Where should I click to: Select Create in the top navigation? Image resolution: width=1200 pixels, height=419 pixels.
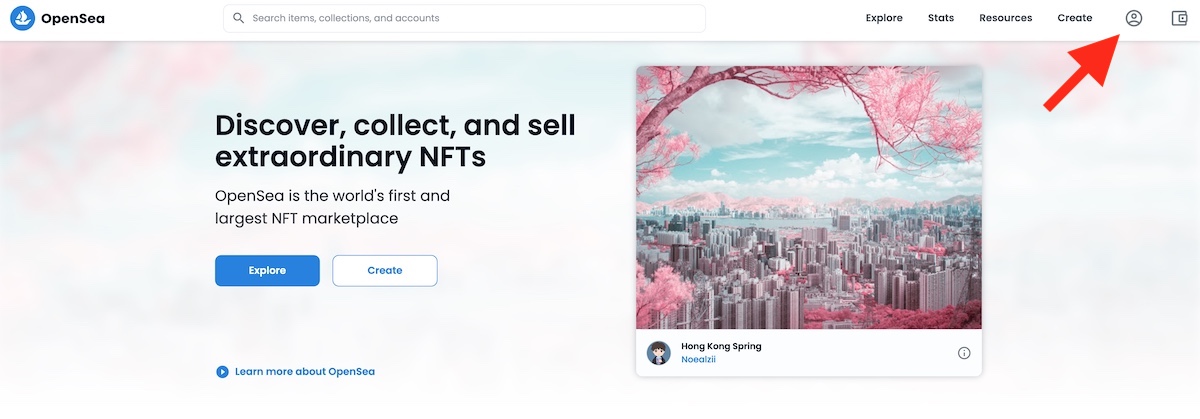tap(1075, 18)
